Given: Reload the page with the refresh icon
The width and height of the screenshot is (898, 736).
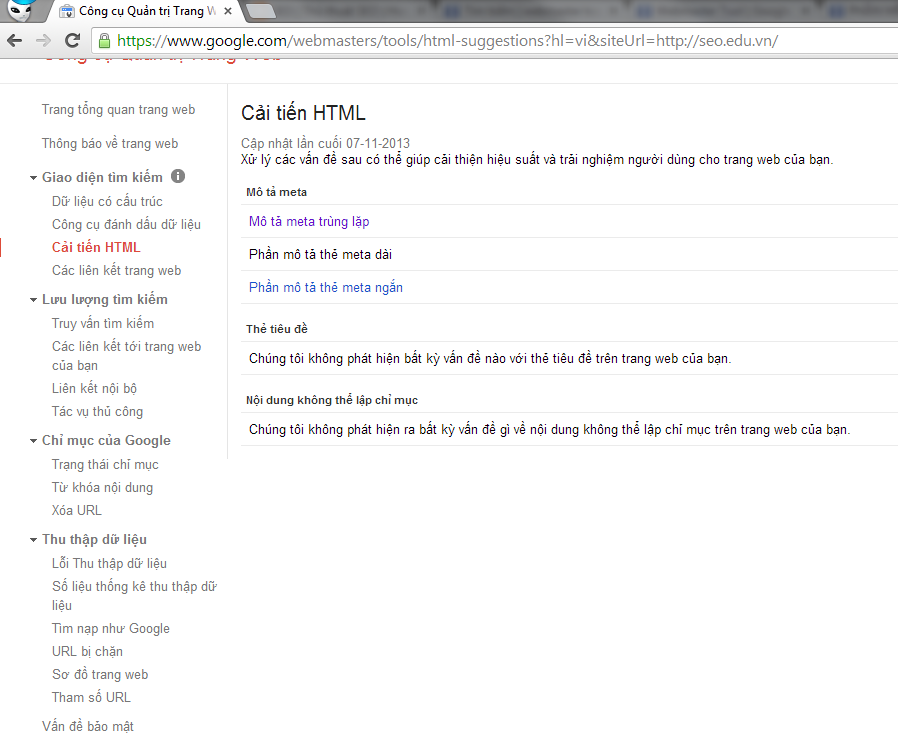Looking at the screenshot, I should click(72, 40).
